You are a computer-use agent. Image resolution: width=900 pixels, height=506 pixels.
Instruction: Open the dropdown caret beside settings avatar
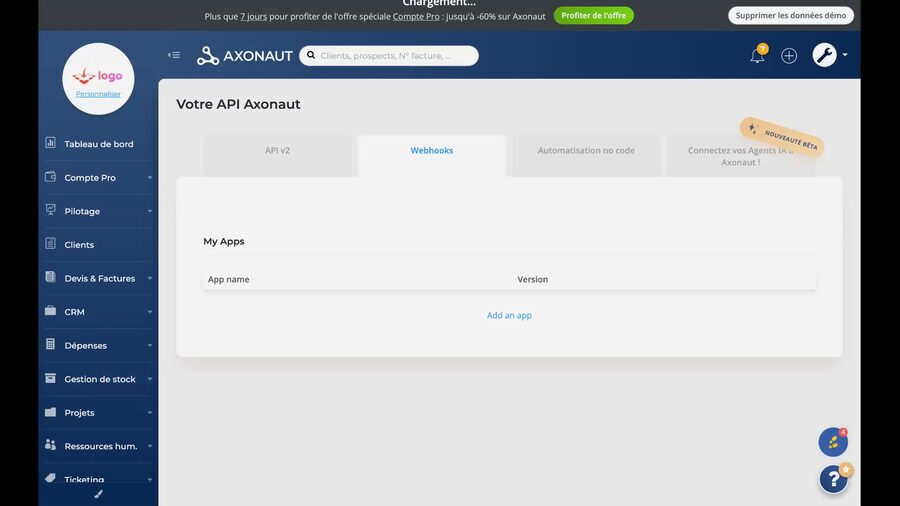click(x=845, y=55)
